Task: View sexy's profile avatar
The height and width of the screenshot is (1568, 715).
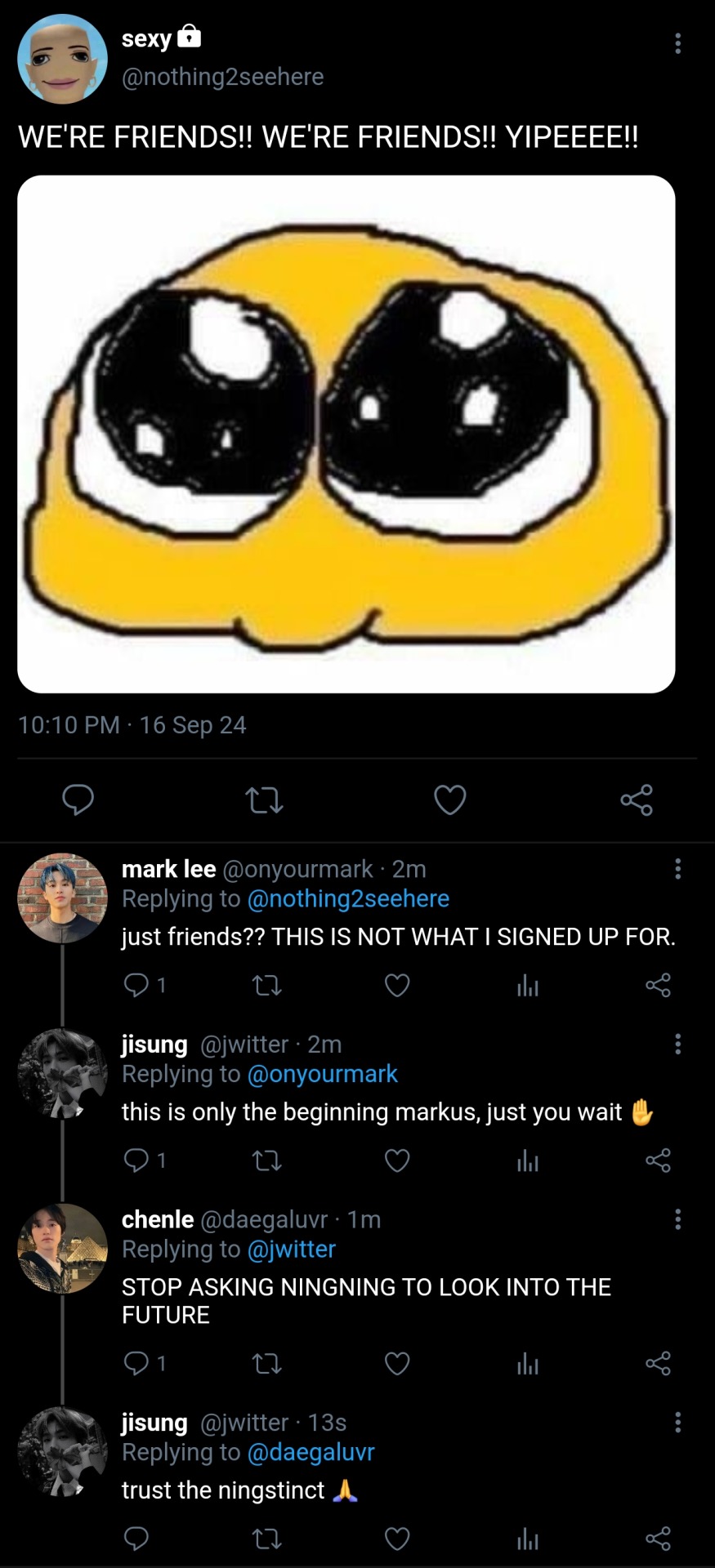Action: tap(63, 59)
